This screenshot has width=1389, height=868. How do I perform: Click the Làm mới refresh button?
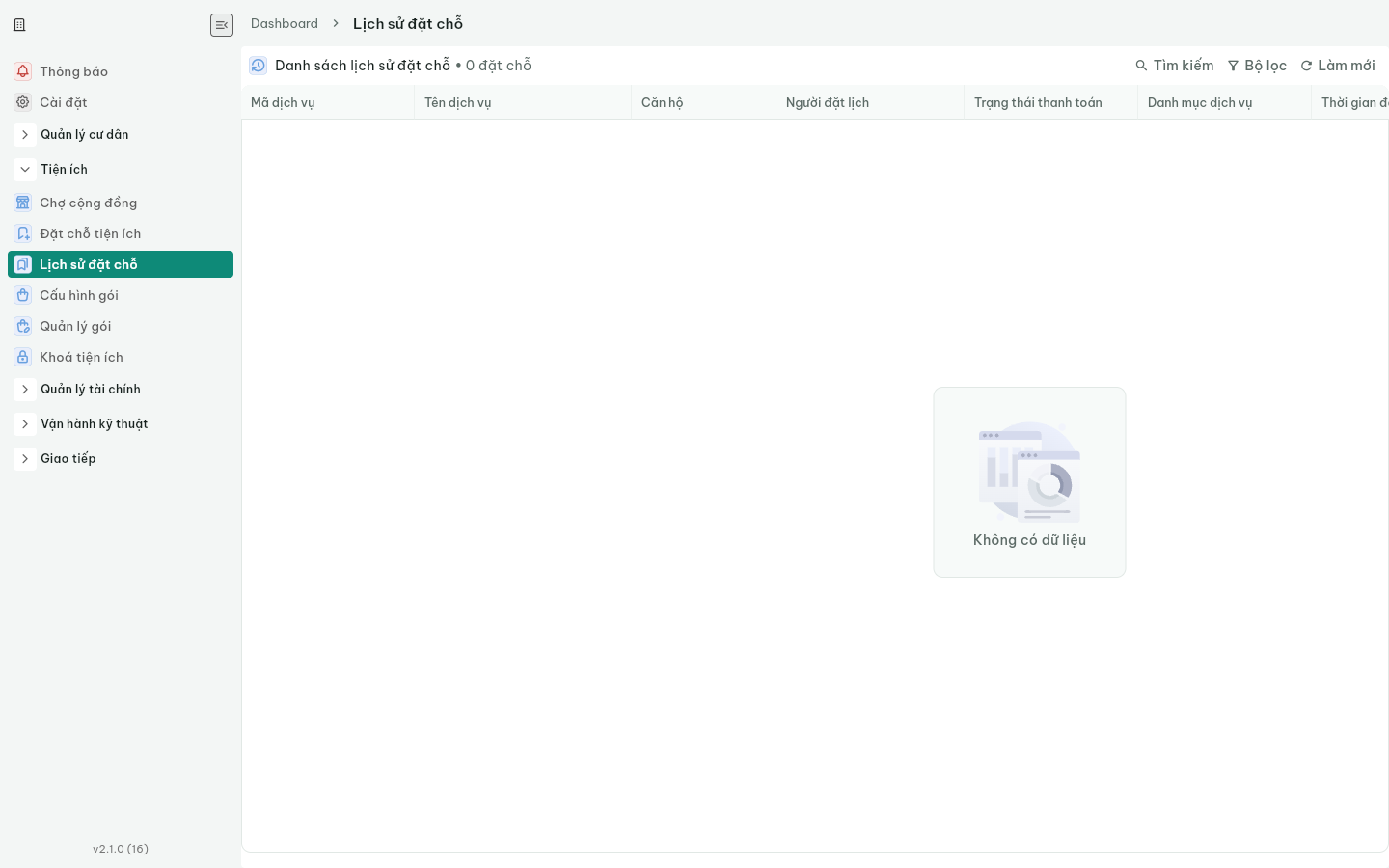pos(1338,66)
